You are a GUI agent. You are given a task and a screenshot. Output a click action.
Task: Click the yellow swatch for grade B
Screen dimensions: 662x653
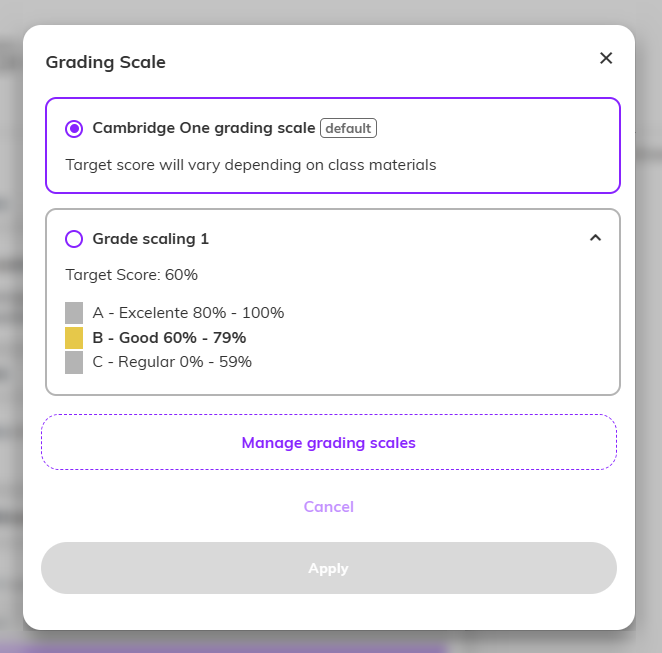point(74,337)
